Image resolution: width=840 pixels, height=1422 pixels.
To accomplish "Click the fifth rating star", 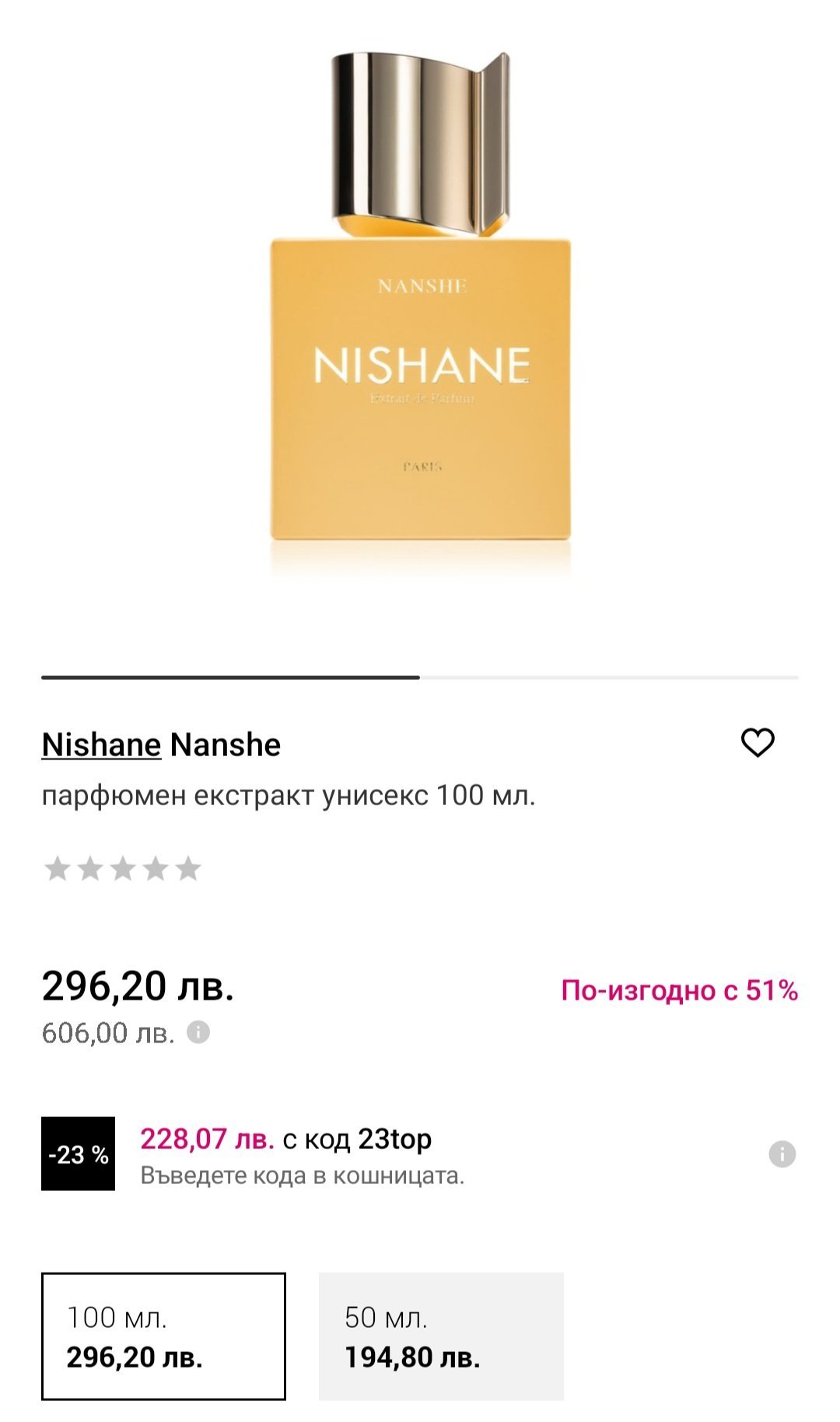I will point(188,868).
